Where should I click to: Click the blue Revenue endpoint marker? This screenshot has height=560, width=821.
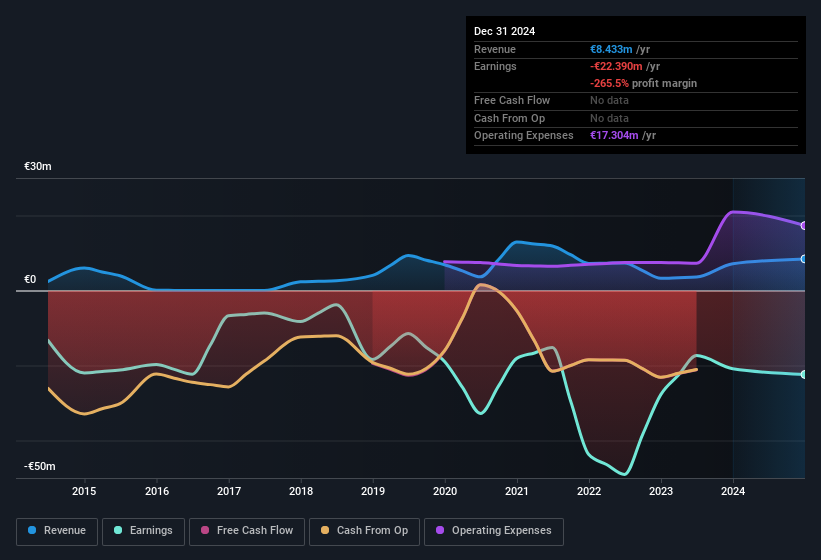(804, 259)
